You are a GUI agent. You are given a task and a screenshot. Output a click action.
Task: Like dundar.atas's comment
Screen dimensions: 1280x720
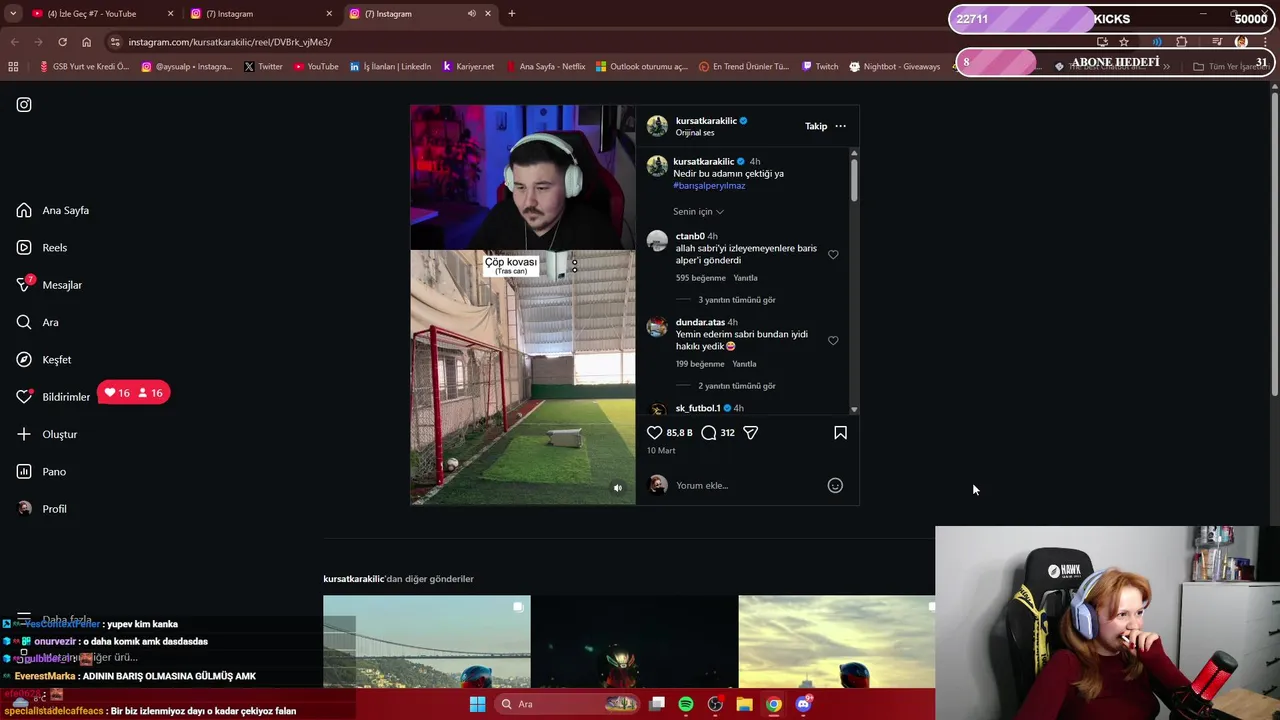click(833, 340)
